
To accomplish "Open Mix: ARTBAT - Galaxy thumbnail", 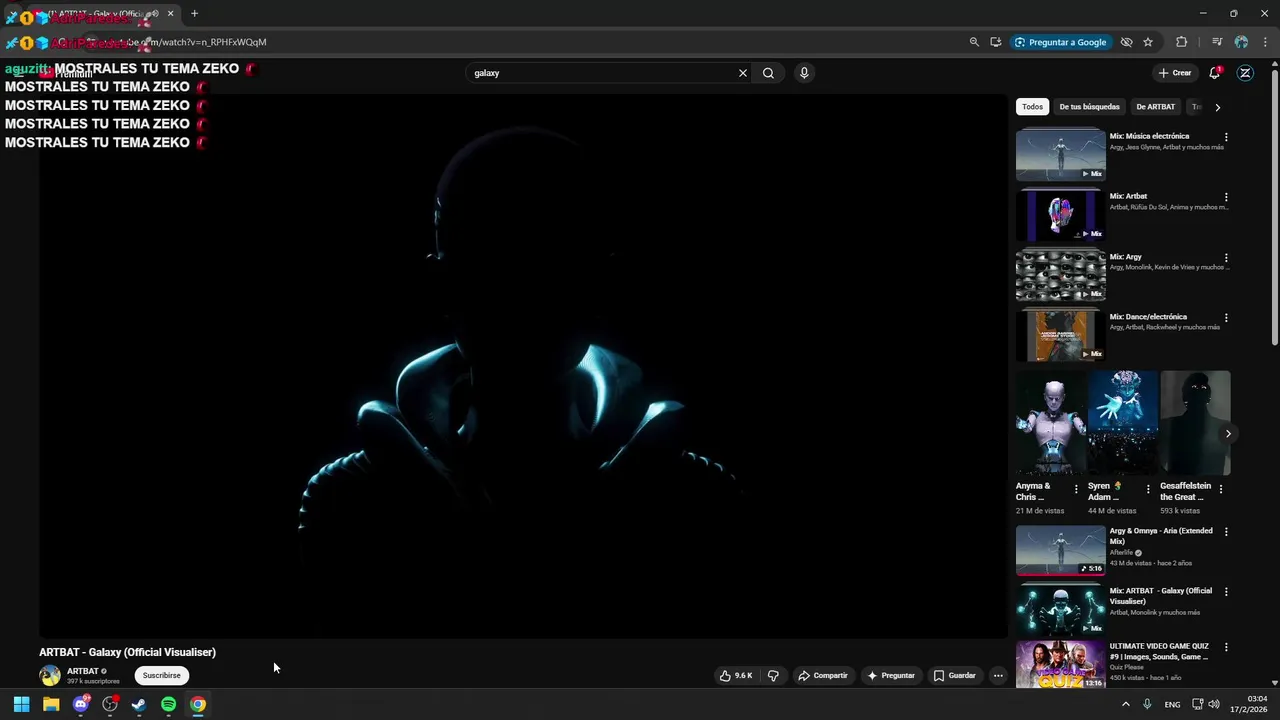I will (x=1061, y=610).
